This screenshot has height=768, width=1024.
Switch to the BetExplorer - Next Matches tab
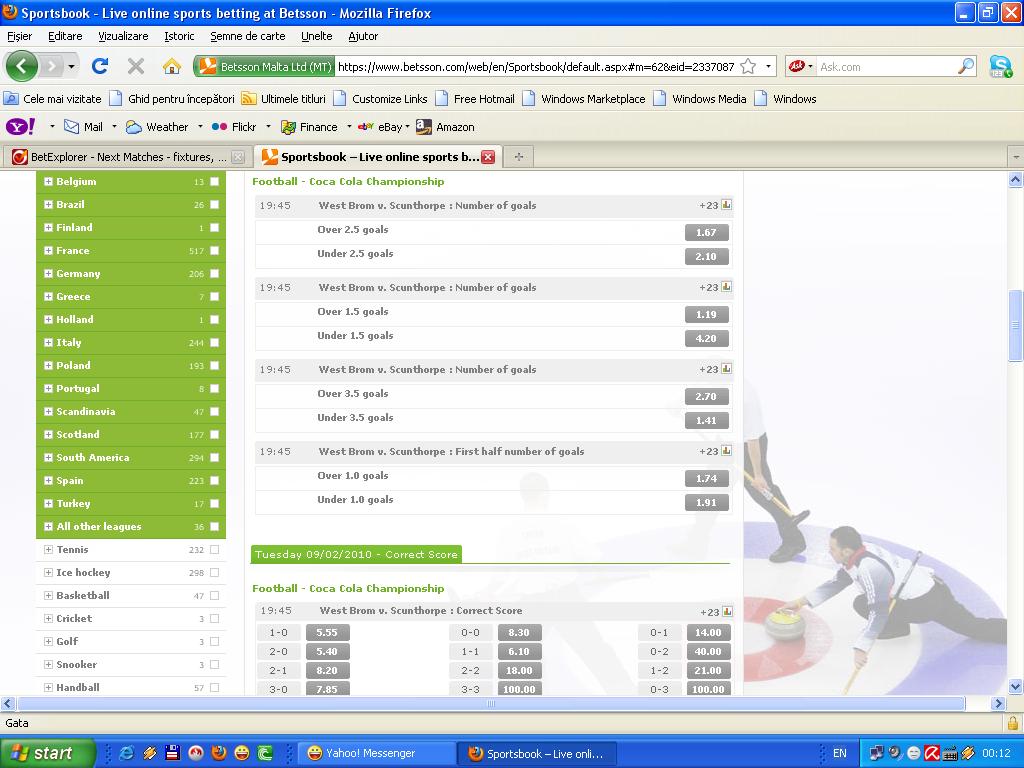tap(128, 157)
